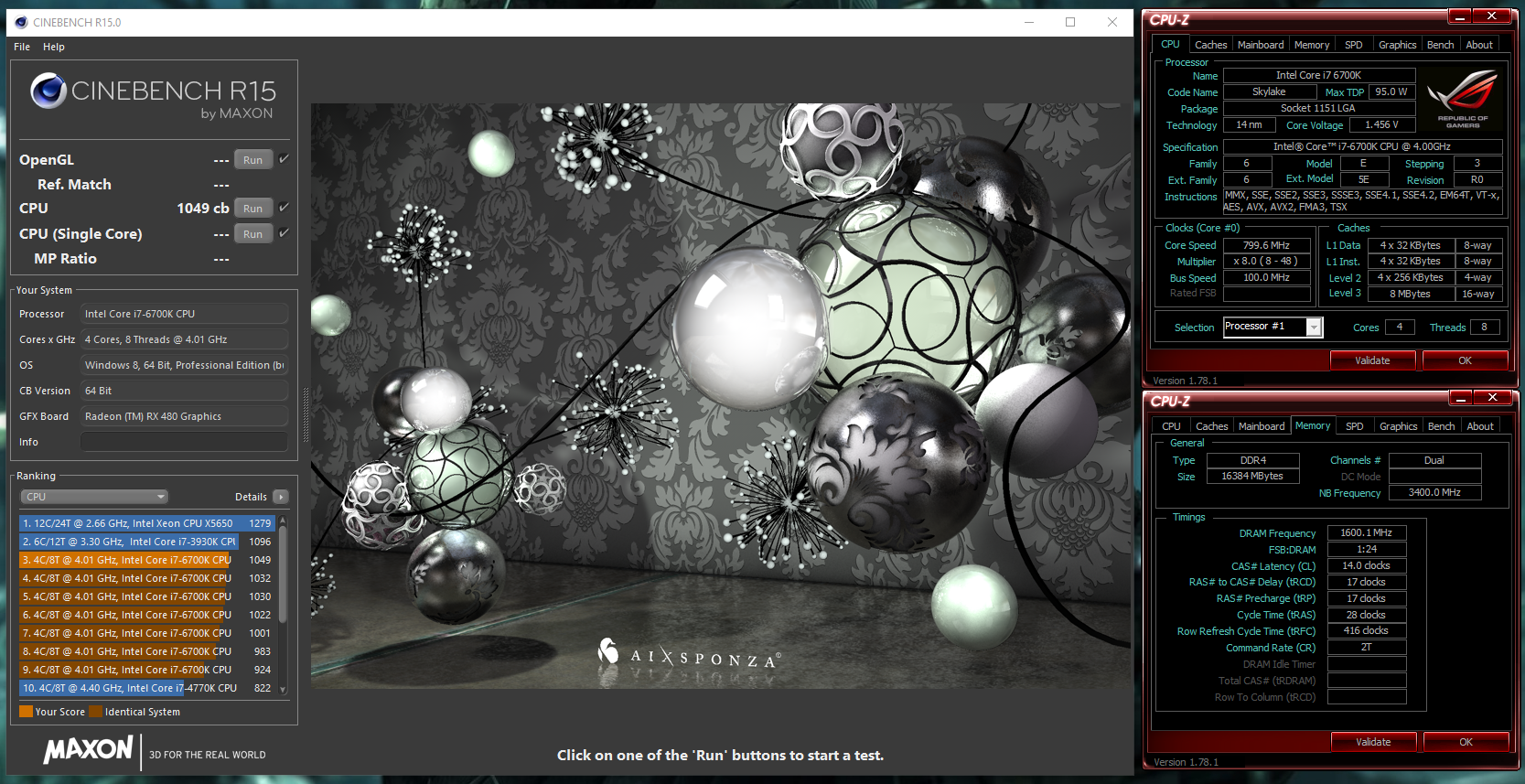
Task: Select ranking row Xeon X5650 score 1279
Action: tap(147, 523)
